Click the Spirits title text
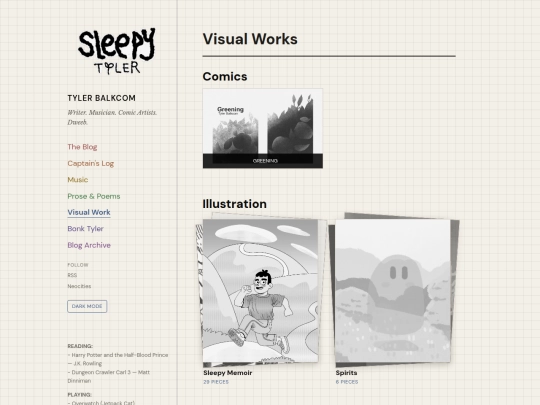Viewport: 540px width, 405px height. coord(346,373)
